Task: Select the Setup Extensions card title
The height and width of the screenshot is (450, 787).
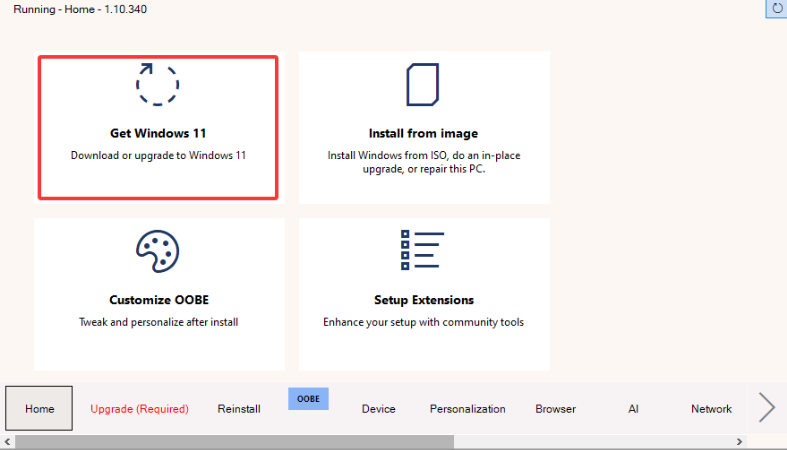Action: click(424, 300)
